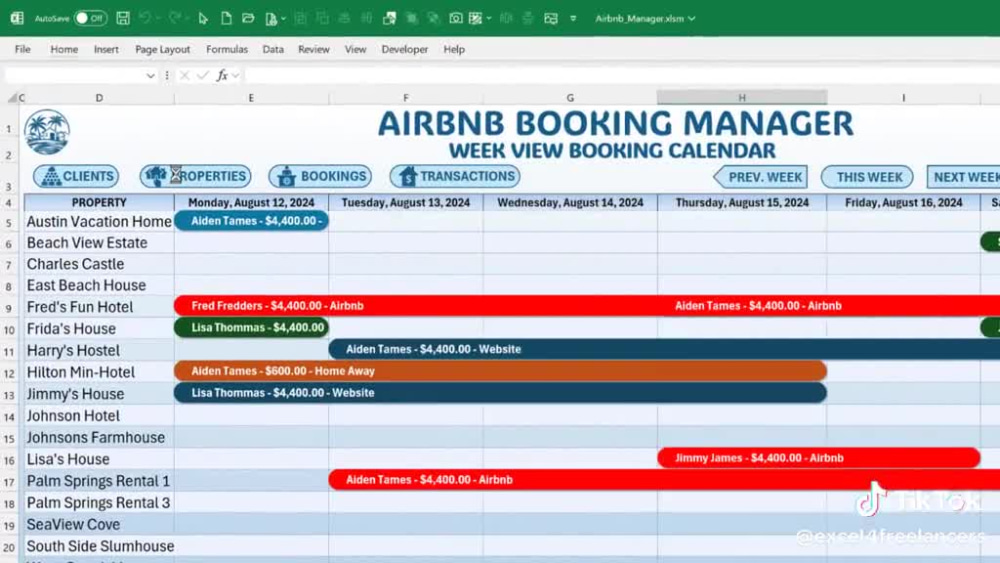
Task: Open Aiden Tames Airbnb booking on Fred's Fun Hotel
Action: pyautogui.click(x=828, y=306)
